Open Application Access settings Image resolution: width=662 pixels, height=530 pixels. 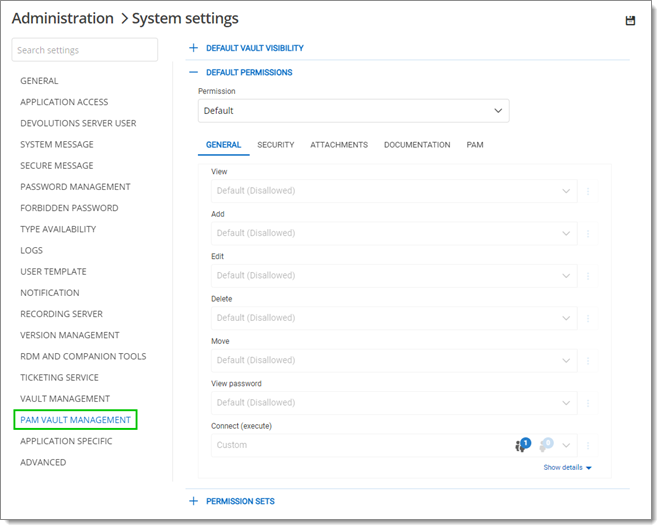[64, 102]
